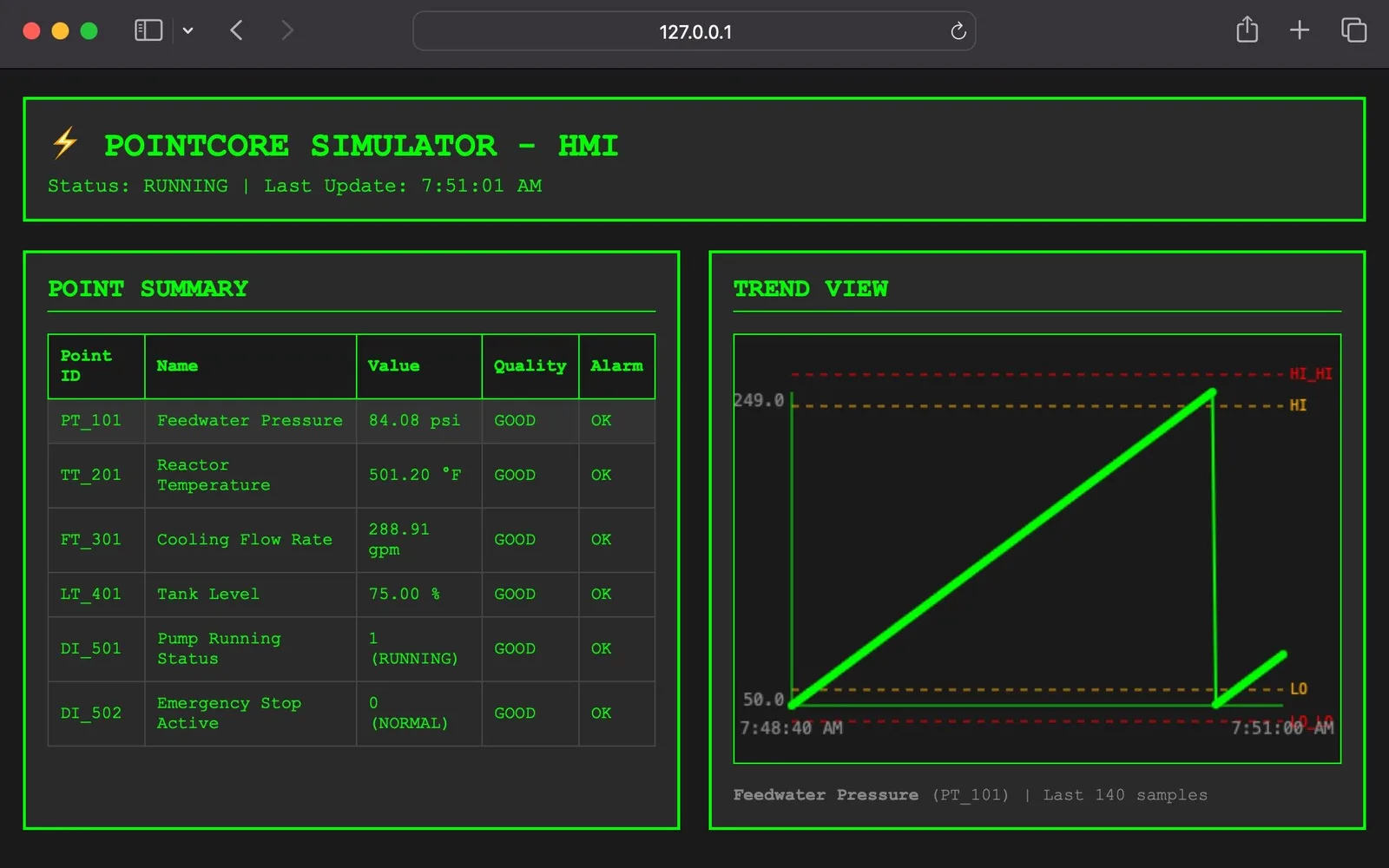Click the Feedwater Pressure trend caption link
Image resolution: width=1389 pixels, height=868 pixels.
point(826,794)
